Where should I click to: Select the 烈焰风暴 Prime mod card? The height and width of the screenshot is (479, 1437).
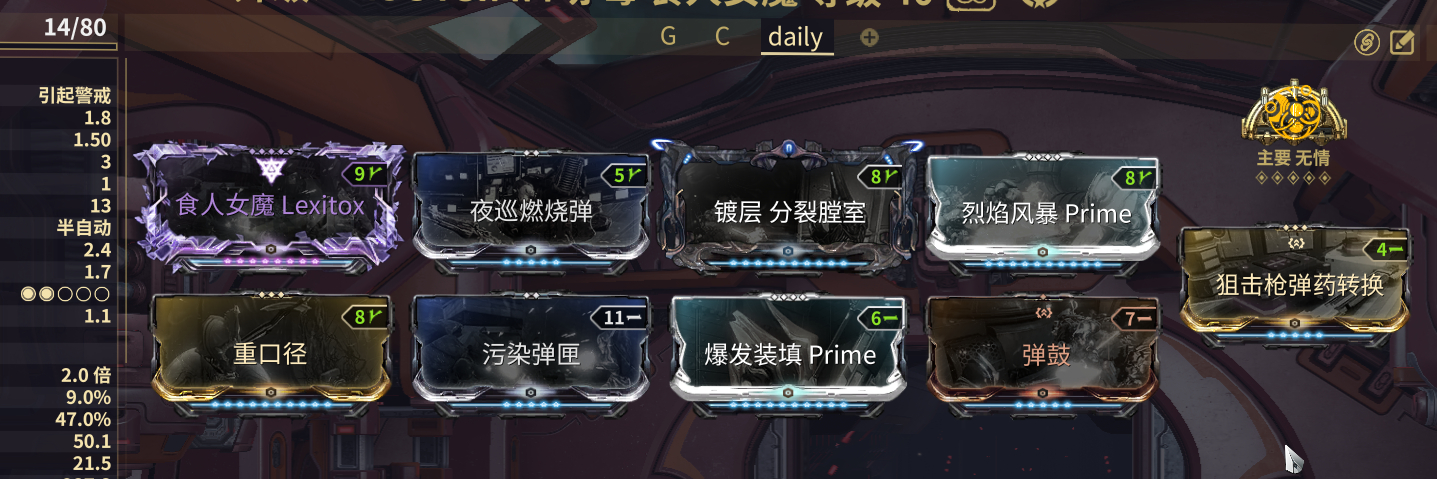pos(1046,212)
